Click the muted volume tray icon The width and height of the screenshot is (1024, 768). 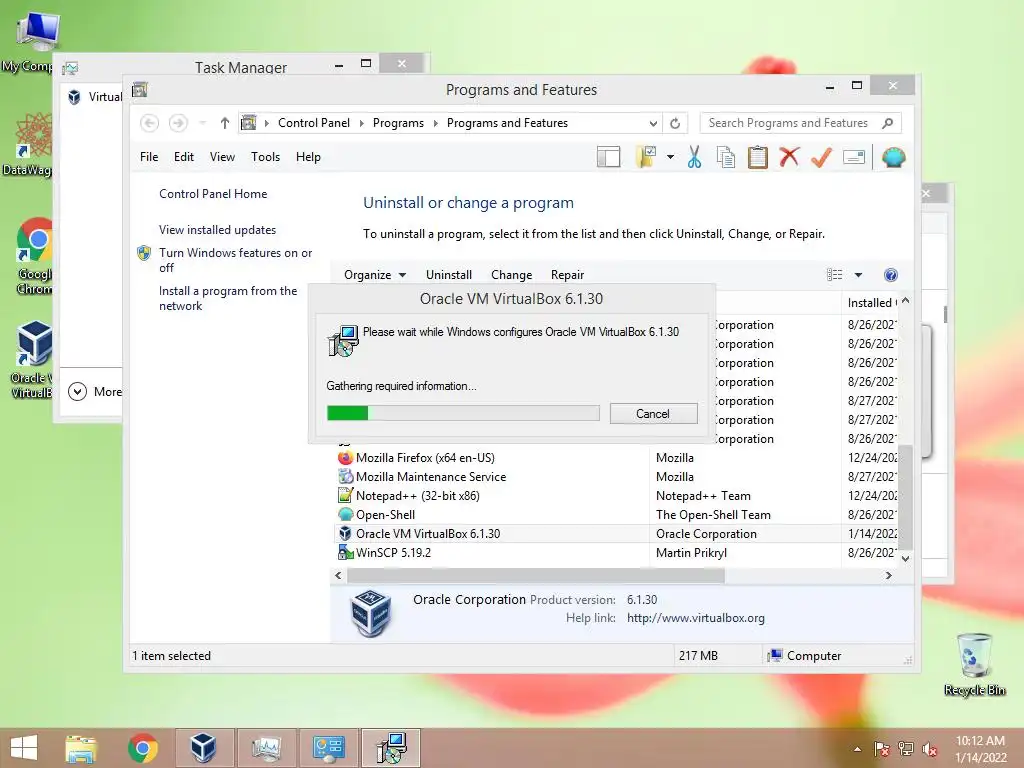[x=930, y=749]
